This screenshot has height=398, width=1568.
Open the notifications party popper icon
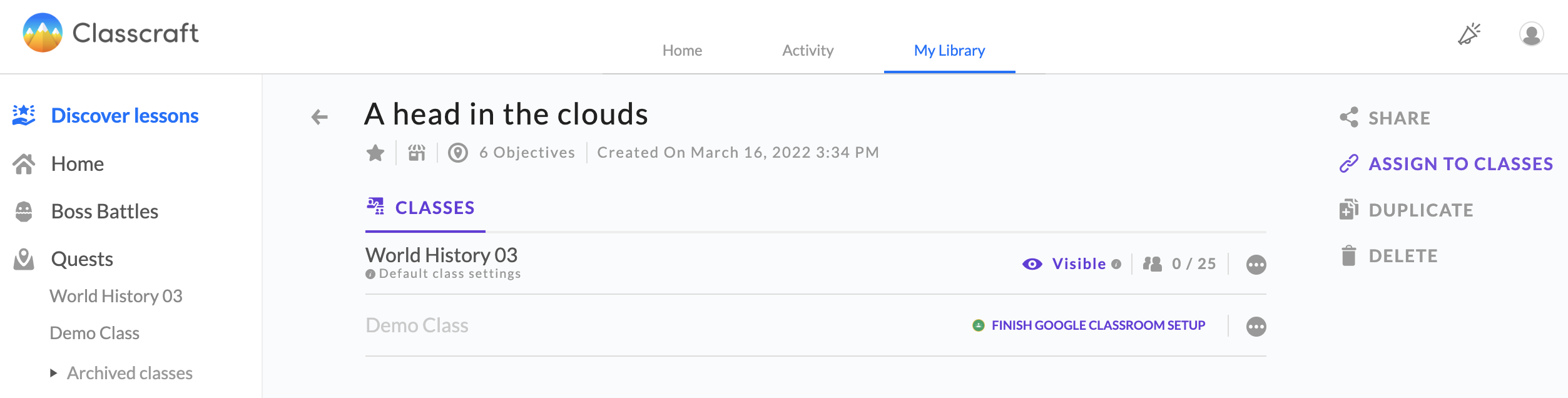coord(1469,34)
